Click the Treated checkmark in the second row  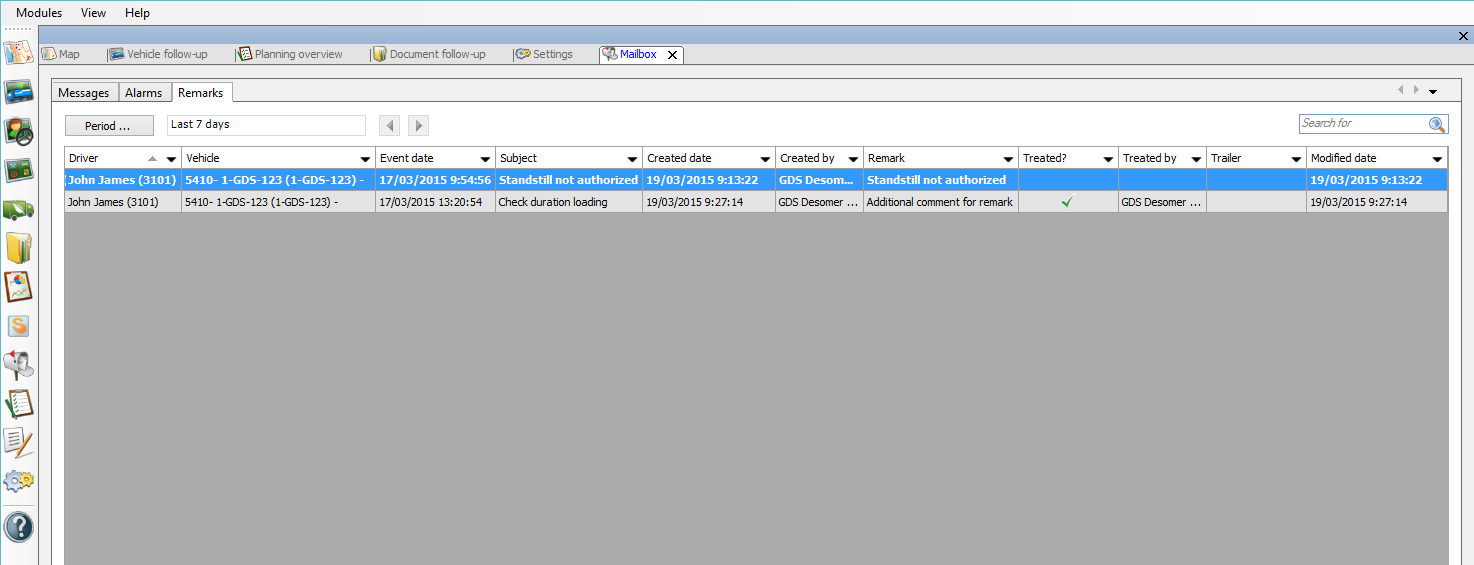pyautogui.click(x=1067, y=202)
